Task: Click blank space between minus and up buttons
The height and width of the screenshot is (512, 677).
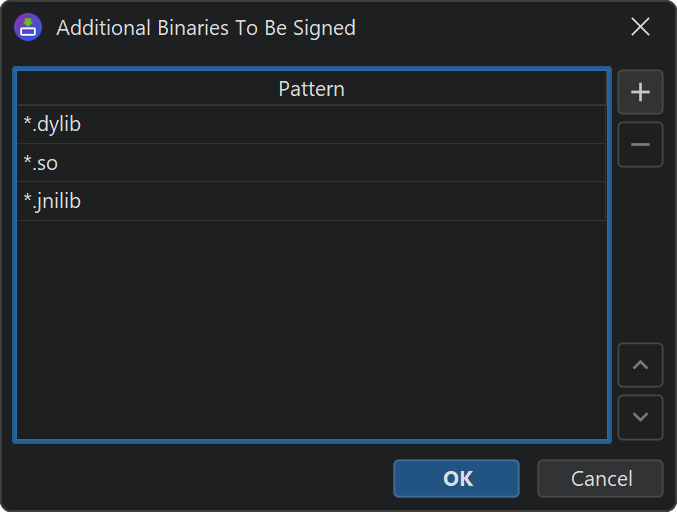Action: (x=640, y=255)
